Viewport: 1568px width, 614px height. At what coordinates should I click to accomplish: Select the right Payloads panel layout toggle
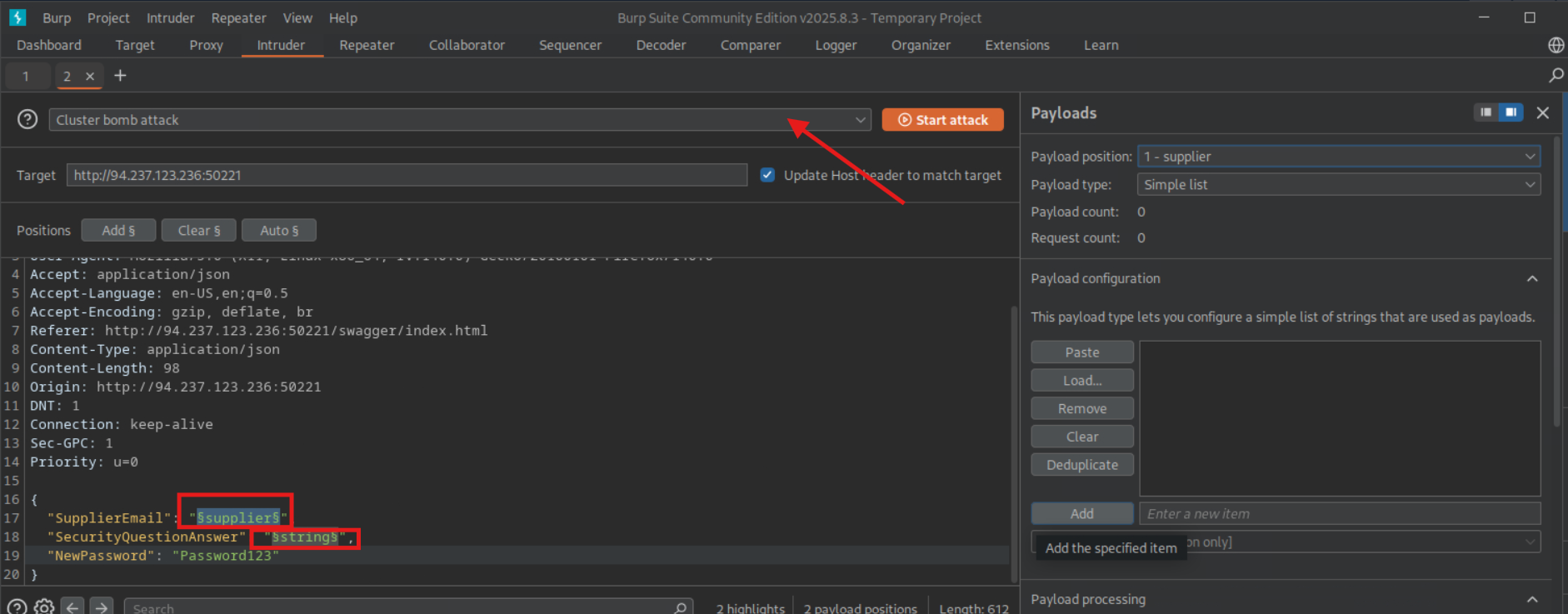click(1511, 112)
